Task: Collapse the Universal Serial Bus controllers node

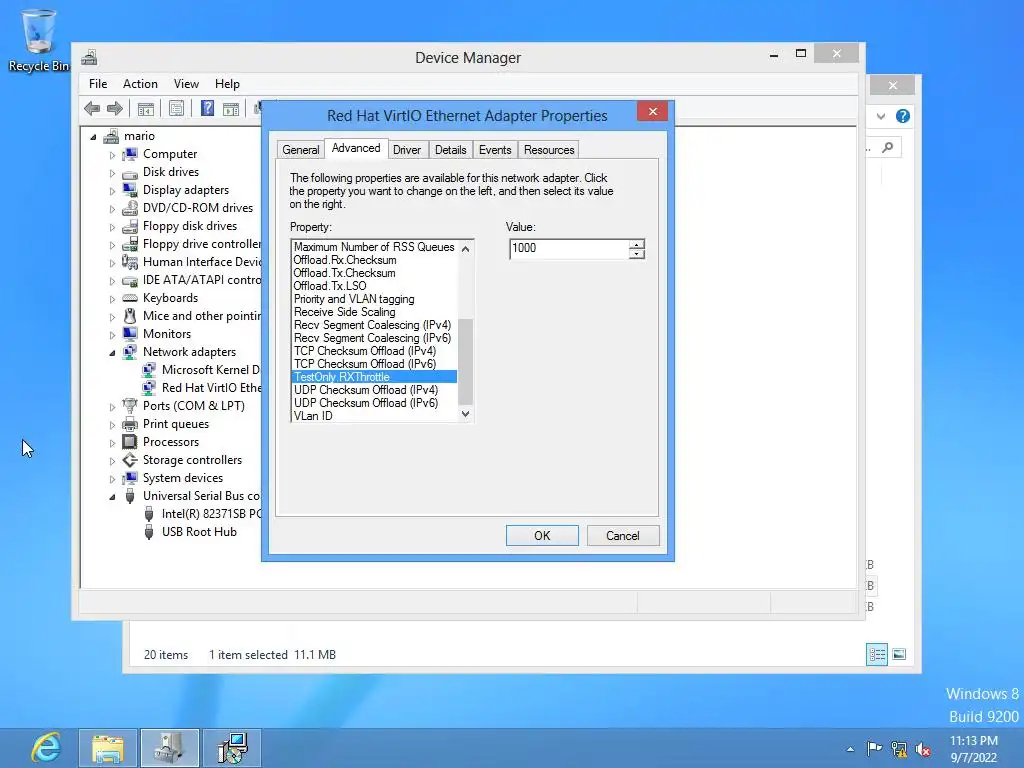Action: point(112,498)
